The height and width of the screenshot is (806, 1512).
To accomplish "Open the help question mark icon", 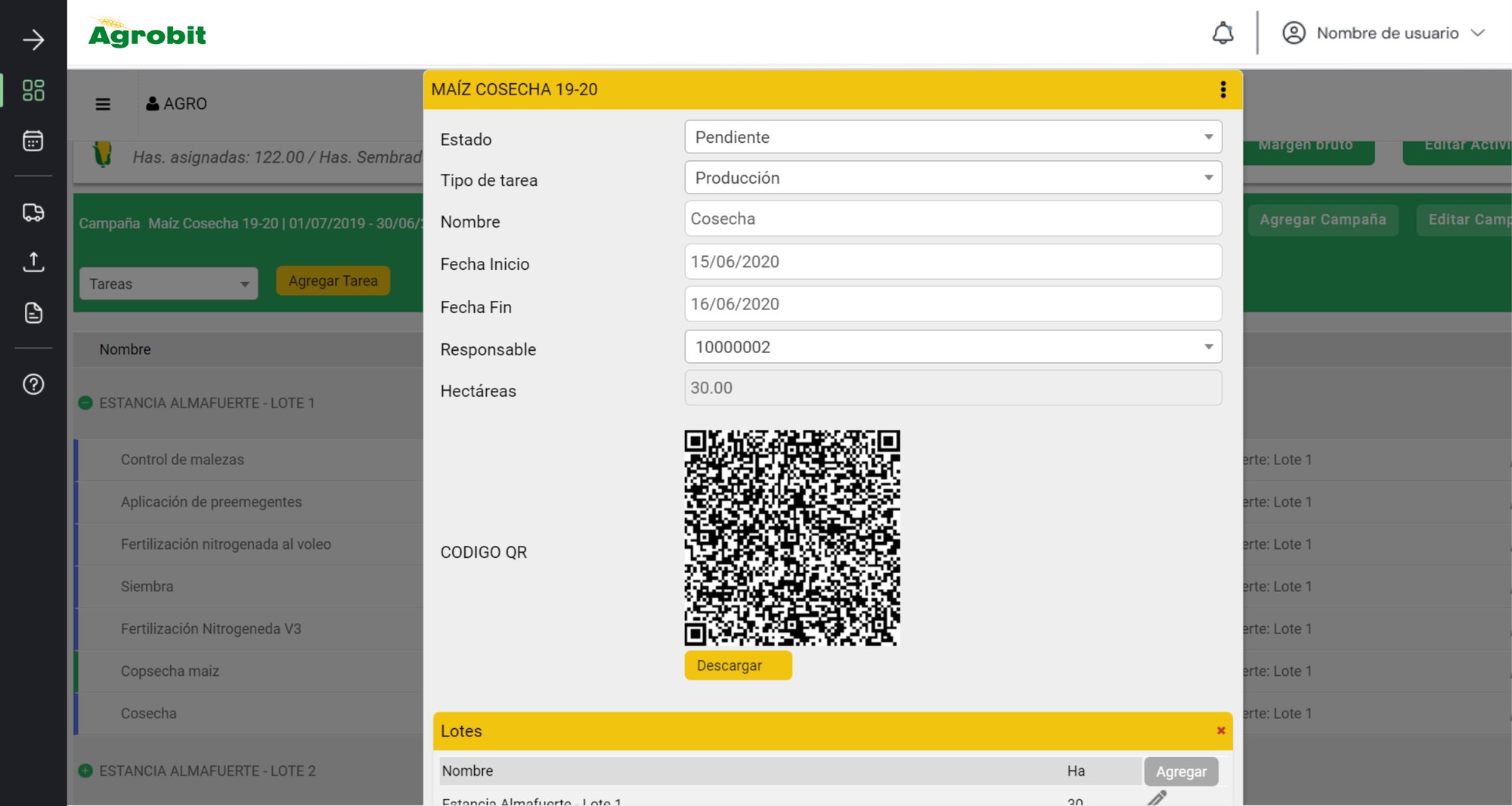I will click(x=33, y=384).
